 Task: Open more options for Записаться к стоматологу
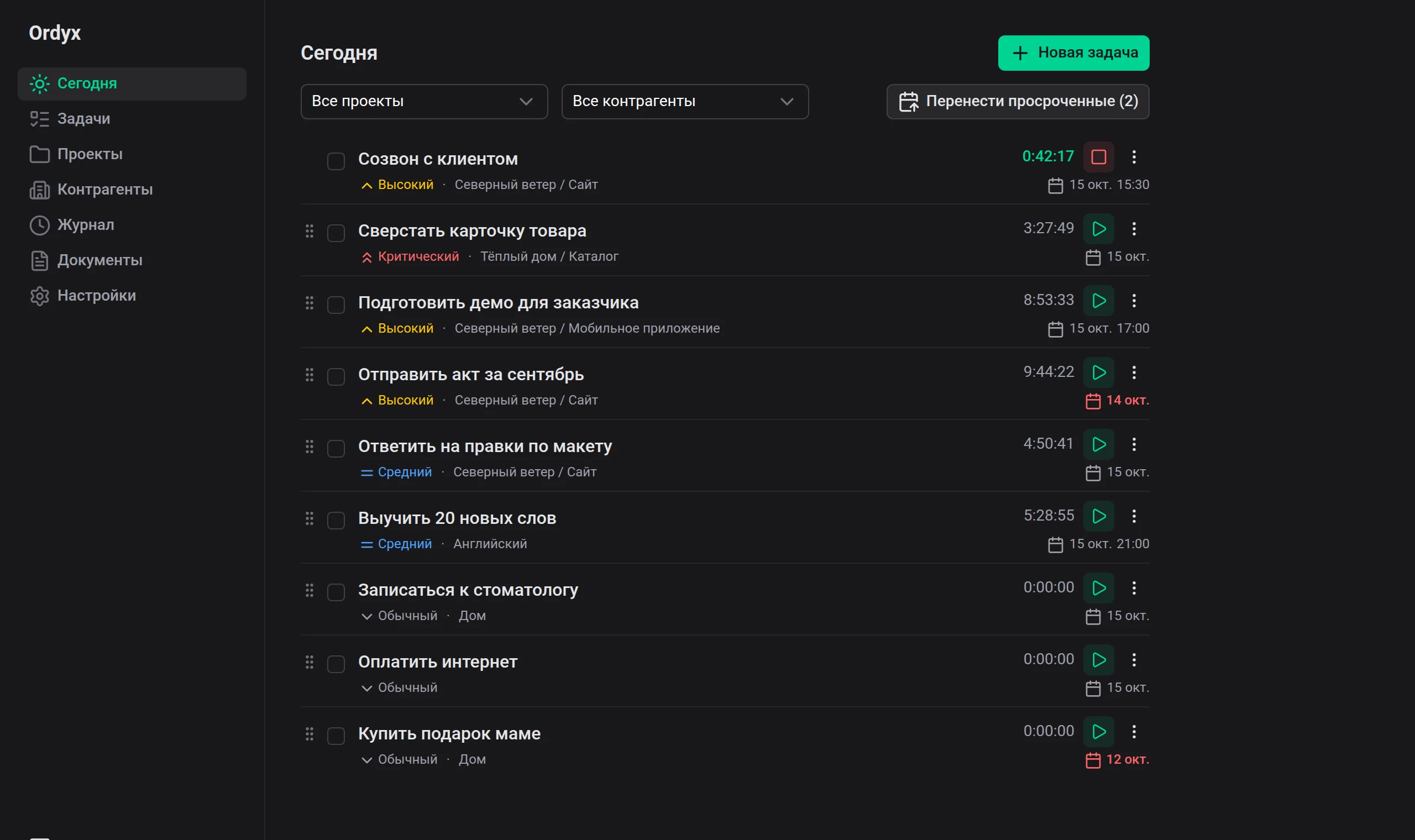(1134, 587)
